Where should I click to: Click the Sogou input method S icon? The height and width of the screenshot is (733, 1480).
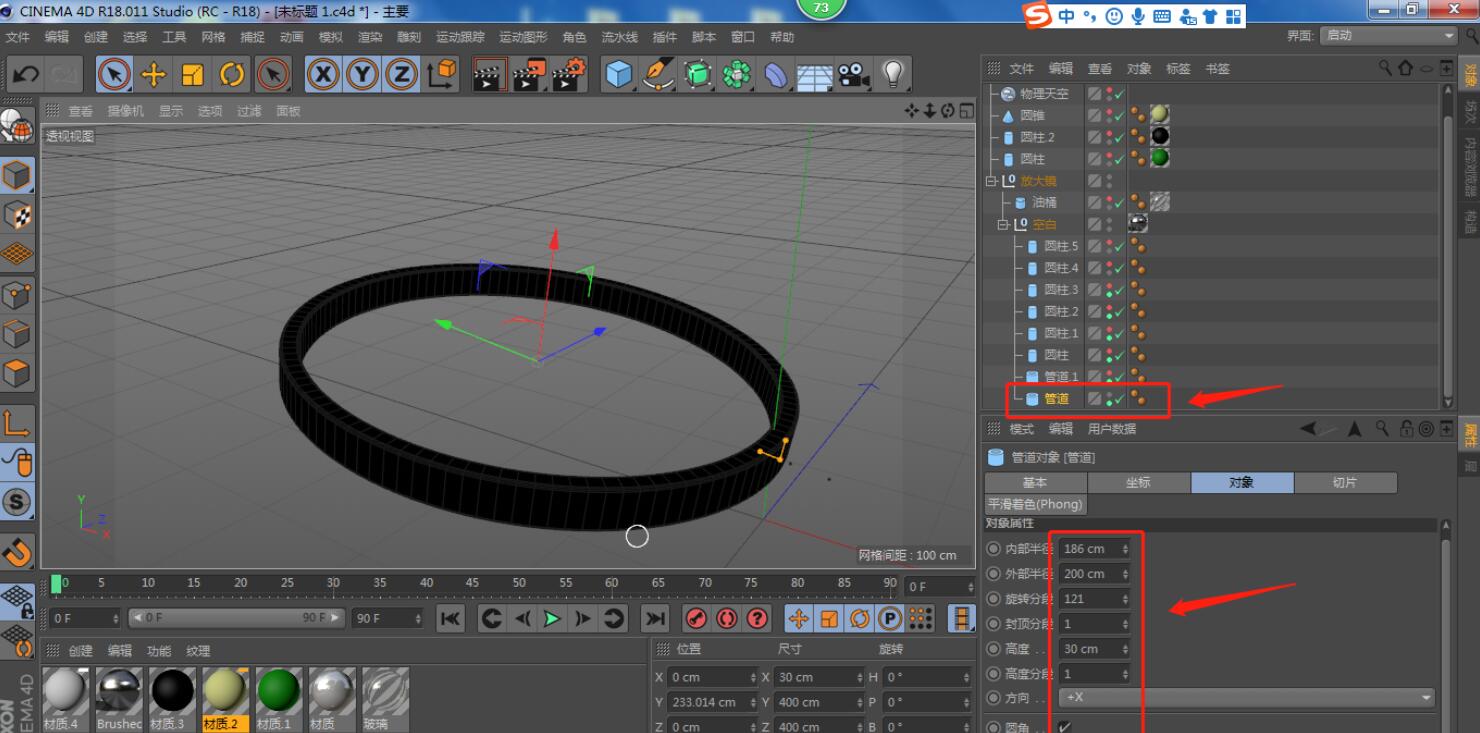1037,15
